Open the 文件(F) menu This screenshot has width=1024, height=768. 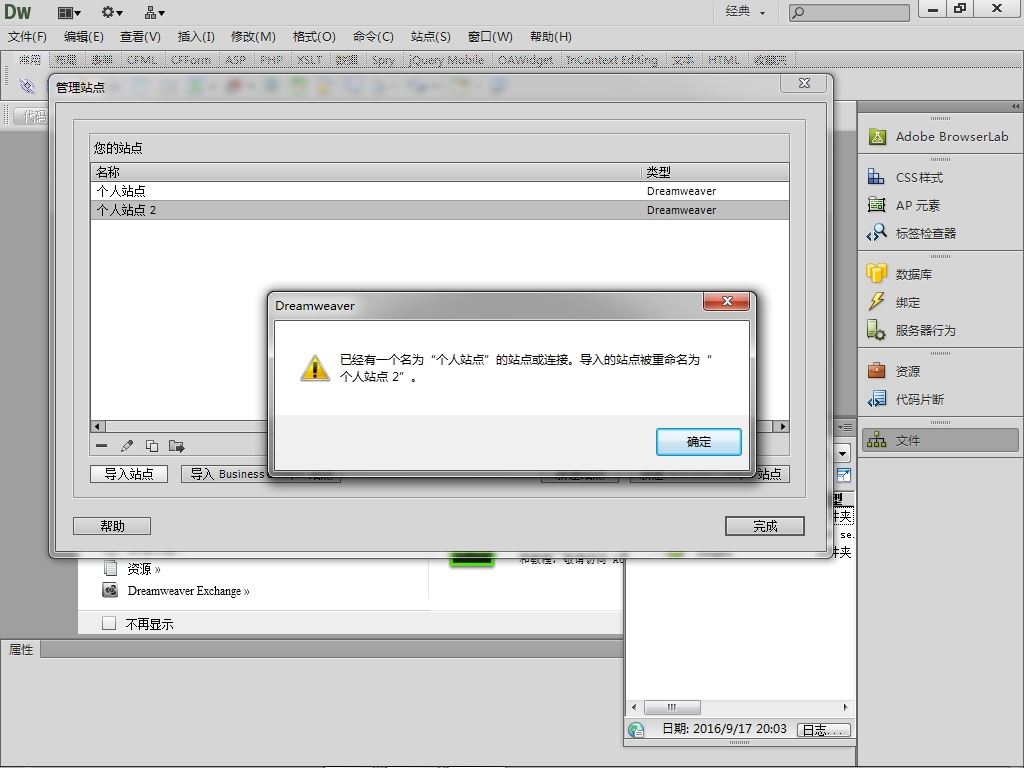tap(27, 37)
